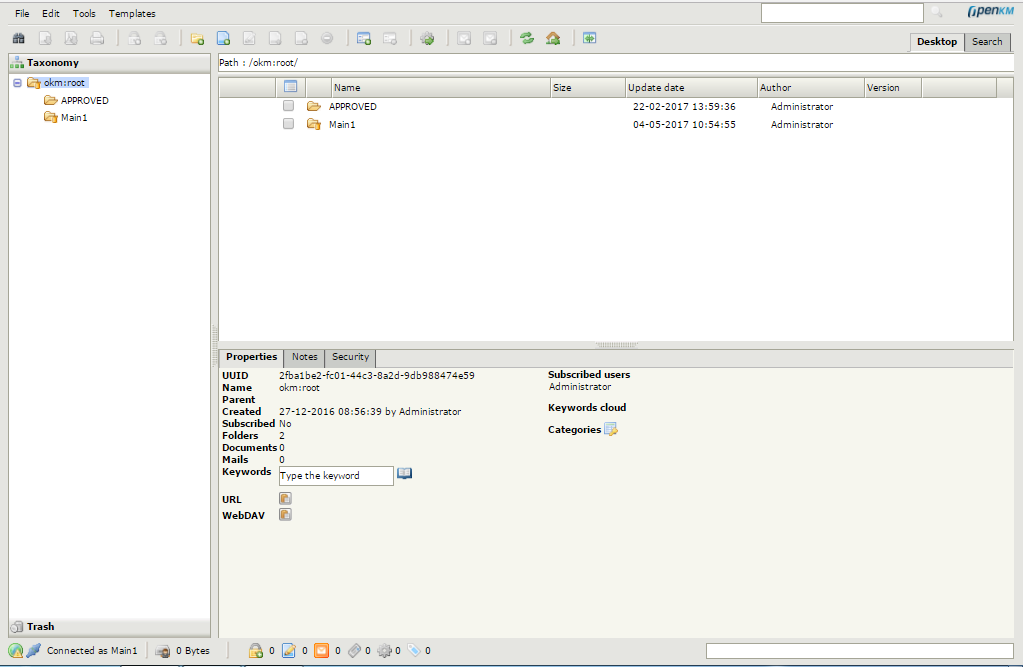Collapse the okm:root tree node
This screenshot has height=667, width=1023.
18,83
